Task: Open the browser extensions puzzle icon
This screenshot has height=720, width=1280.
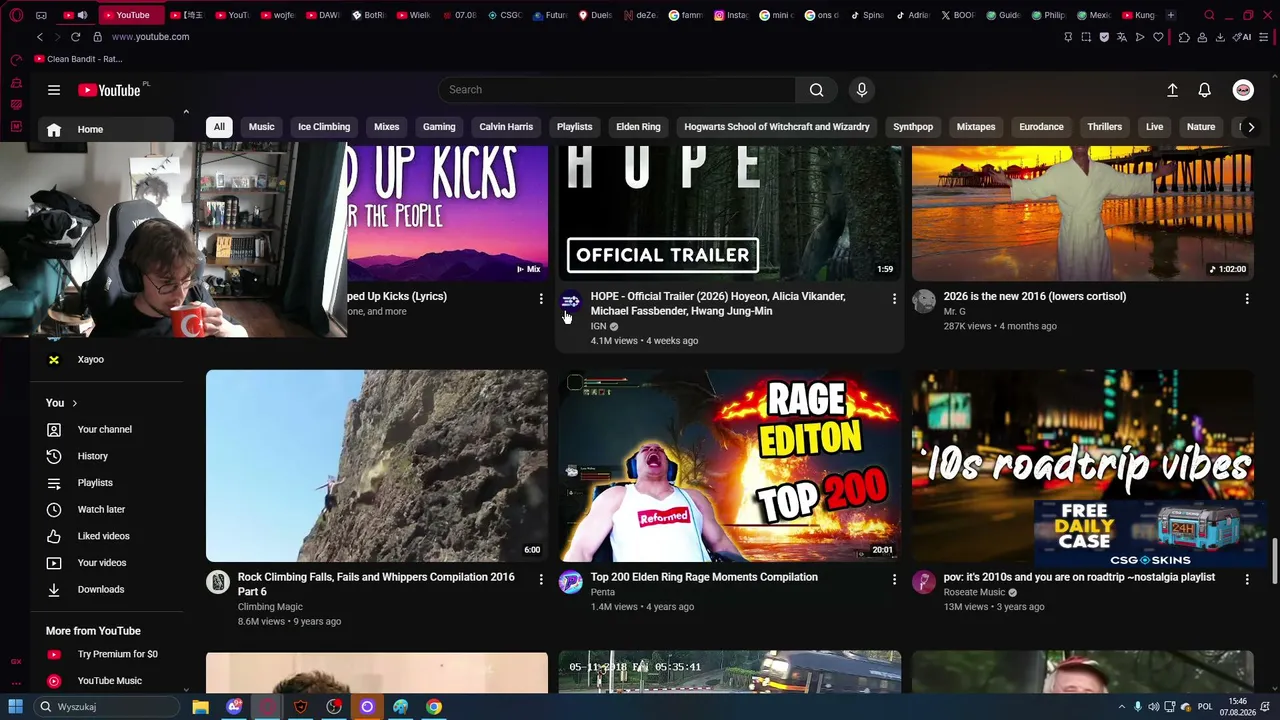Action: coord(1184,37)
